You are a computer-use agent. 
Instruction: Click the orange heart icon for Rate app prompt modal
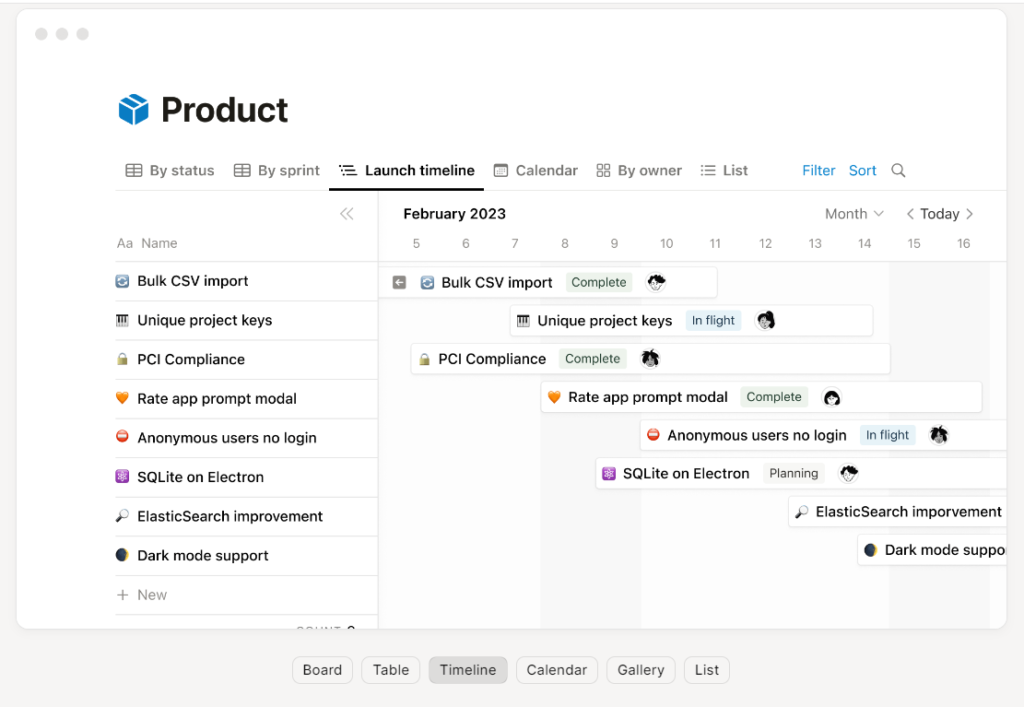(122, 398)
